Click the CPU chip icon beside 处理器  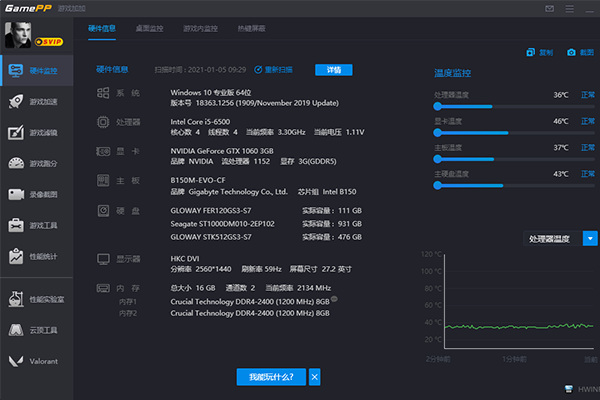tap(103, 122)
